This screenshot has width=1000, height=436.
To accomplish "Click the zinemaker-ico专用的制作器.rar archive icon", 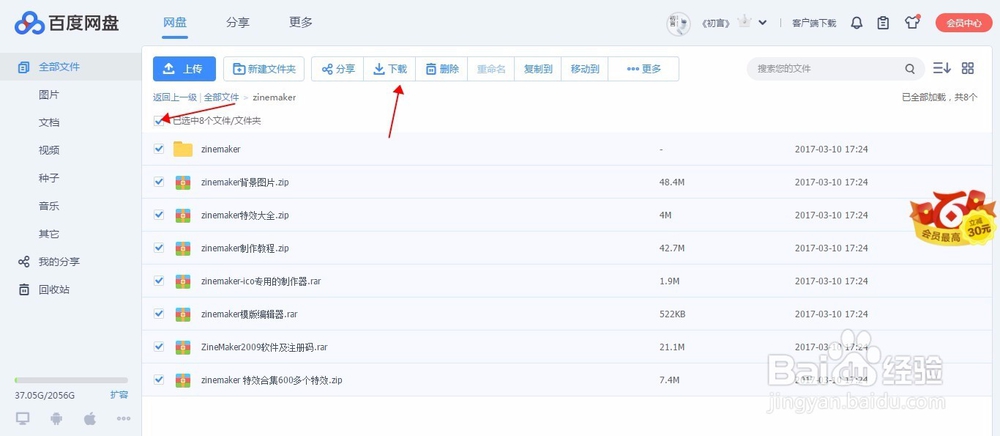I will (183, 281).
